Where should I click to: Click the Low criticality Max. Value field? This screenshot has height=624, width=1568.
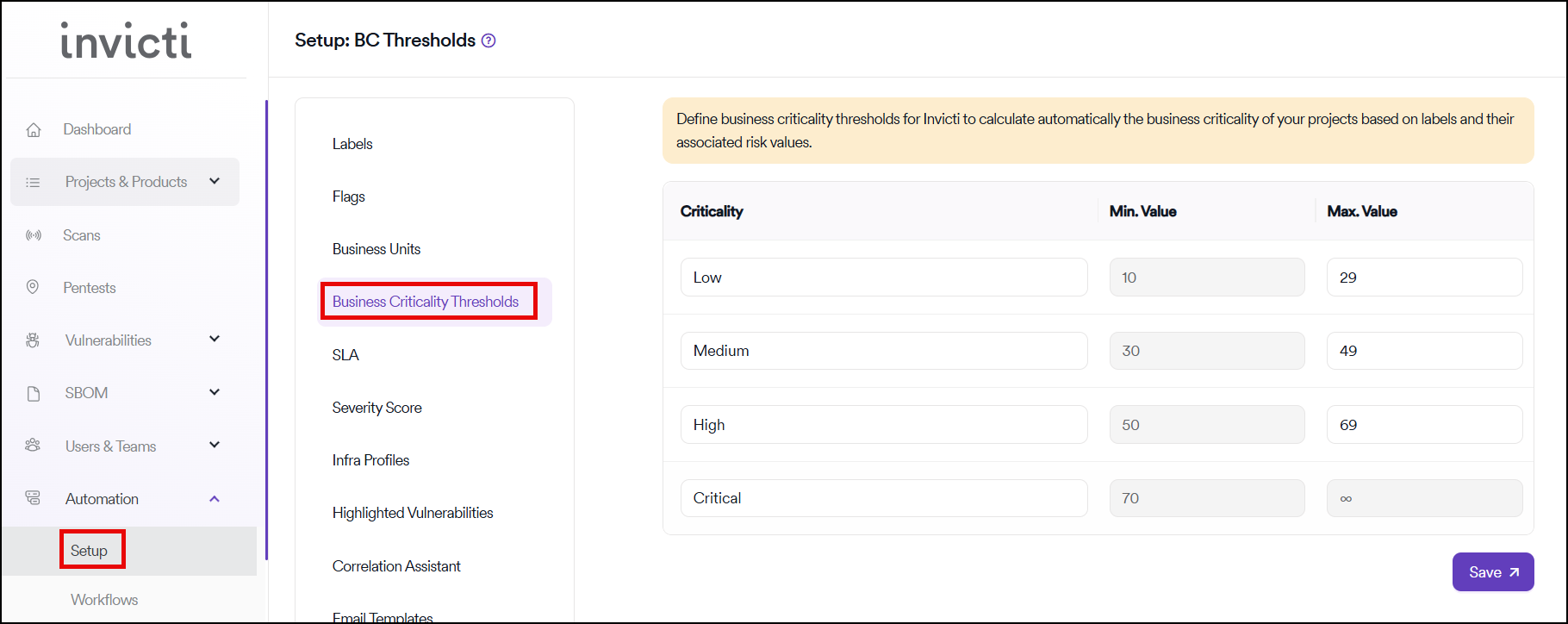click(x=1423, y=278)
